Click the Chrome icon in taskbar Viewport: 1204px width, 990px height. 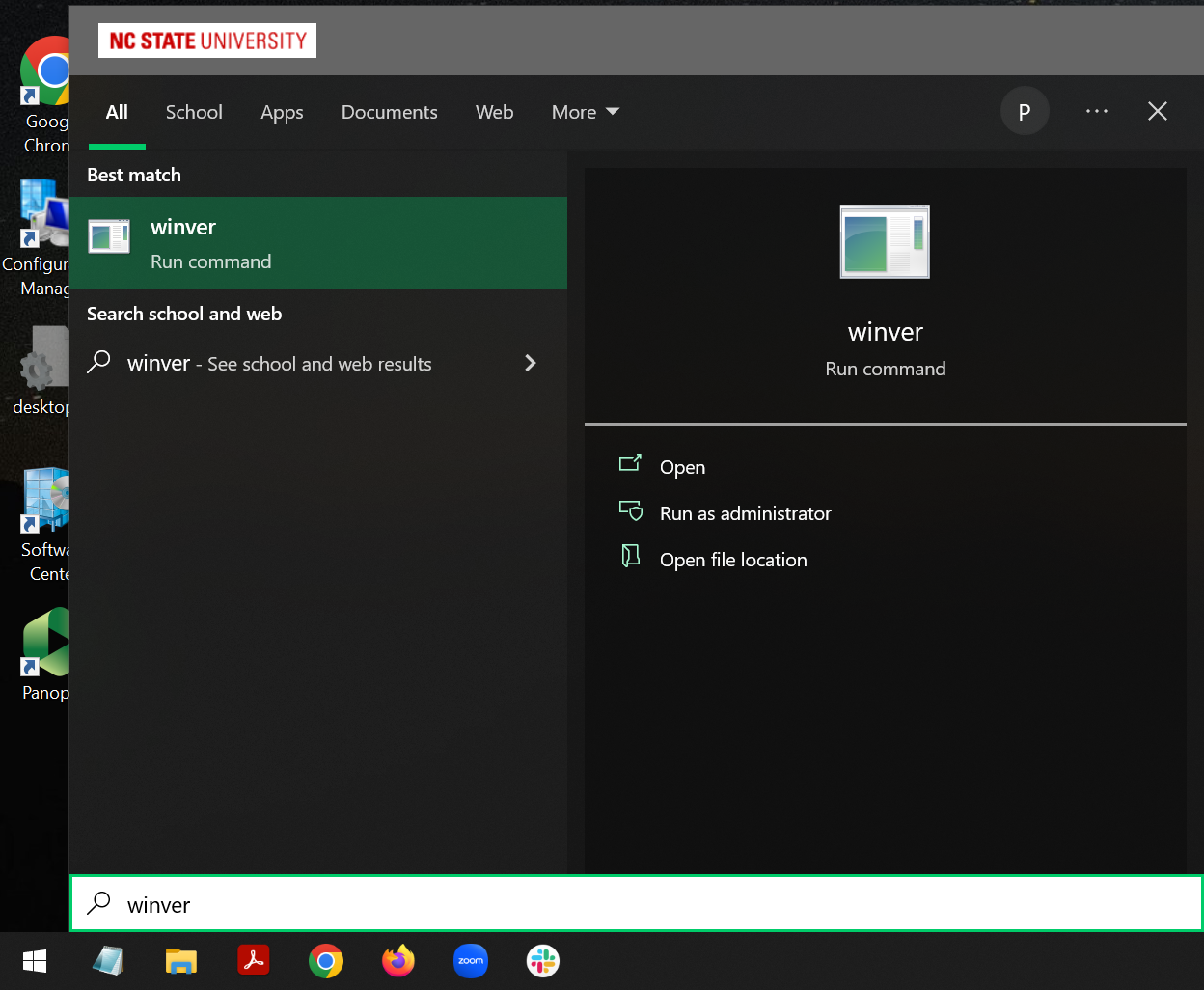click(326, 961)
